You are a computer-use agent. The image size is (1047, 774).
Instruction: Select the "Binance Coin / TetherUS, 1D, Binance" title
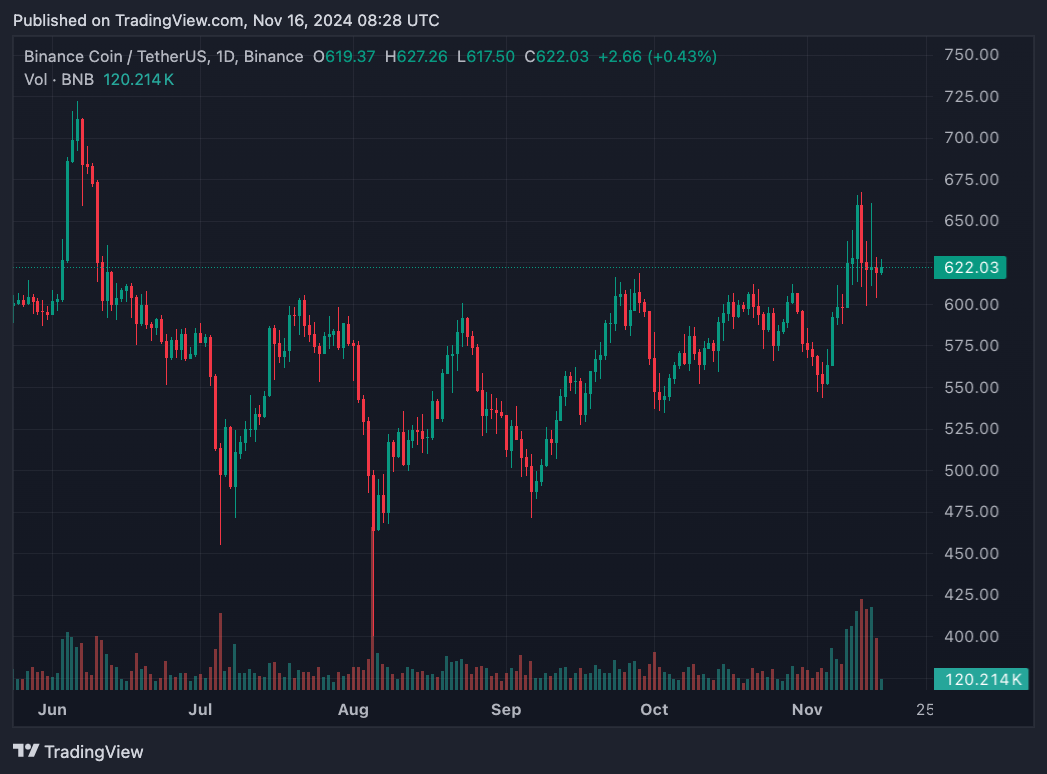pos(164,57)
